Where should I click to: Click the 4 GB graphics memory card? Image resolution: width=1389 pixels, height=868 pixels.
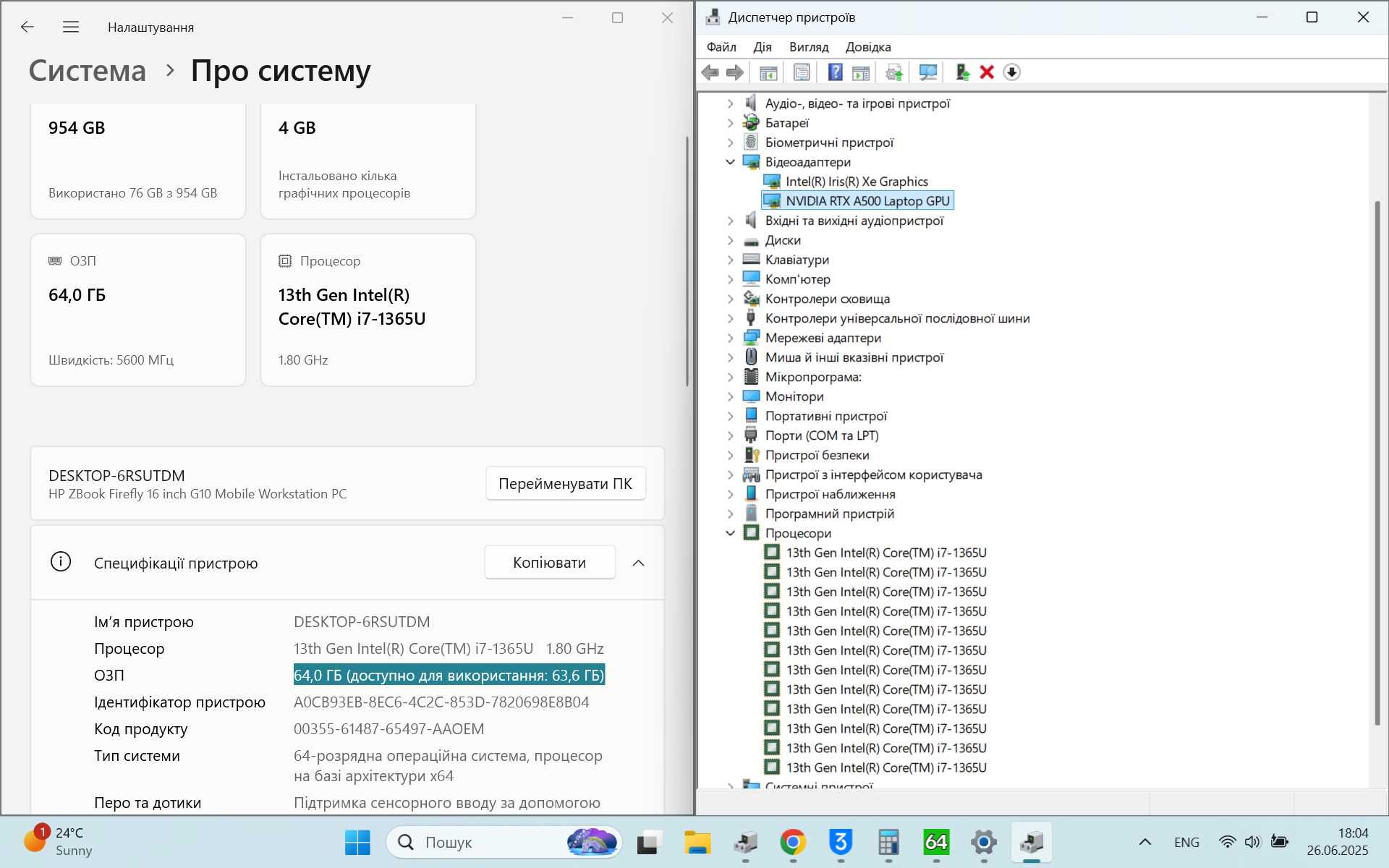point(368,161)
